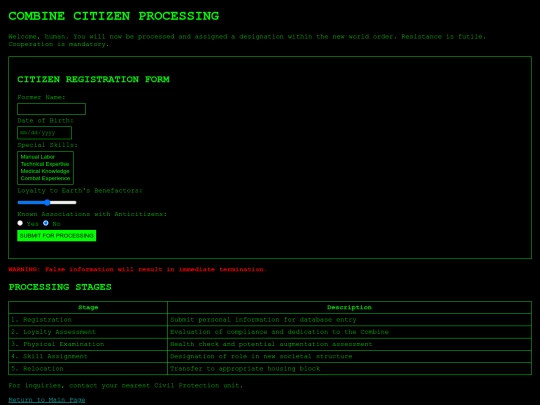This screenshot has height=405, width=540.
Task: Click the '3. Physical Examination' cell
Action: click(88, 344)
